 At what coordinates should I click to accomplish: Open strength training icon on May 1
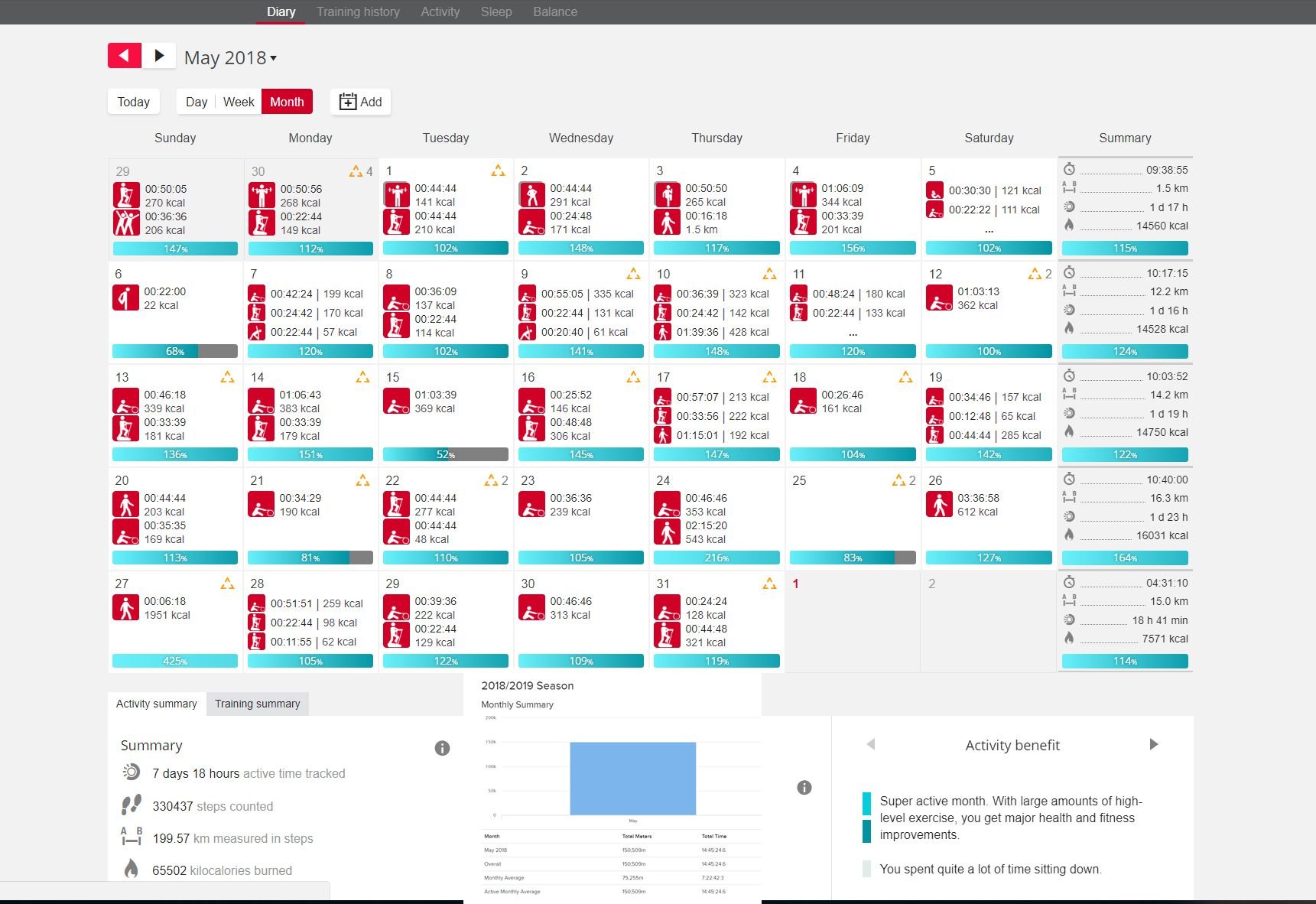pyautogui.click(x=396, y=194)
